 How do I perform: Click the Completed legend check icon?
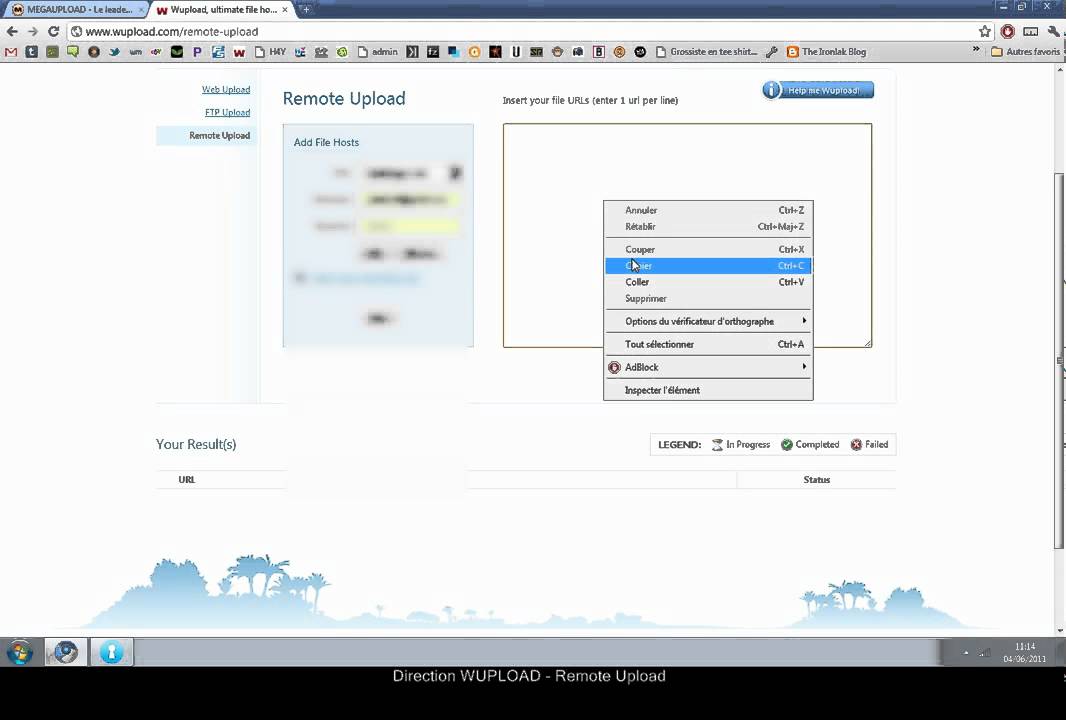pyautogui.click(x=787, y=445)
